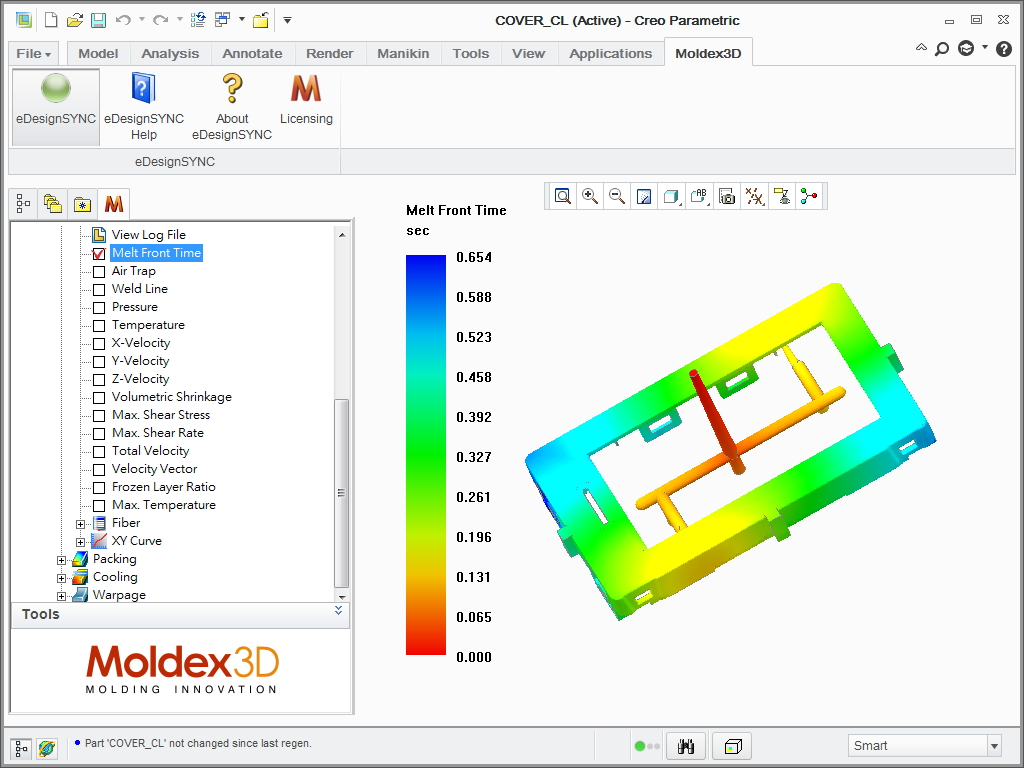This screenshot has height=768, width=1024.
Task: Select the Applications ribbon tab
Action: [611, 54]
